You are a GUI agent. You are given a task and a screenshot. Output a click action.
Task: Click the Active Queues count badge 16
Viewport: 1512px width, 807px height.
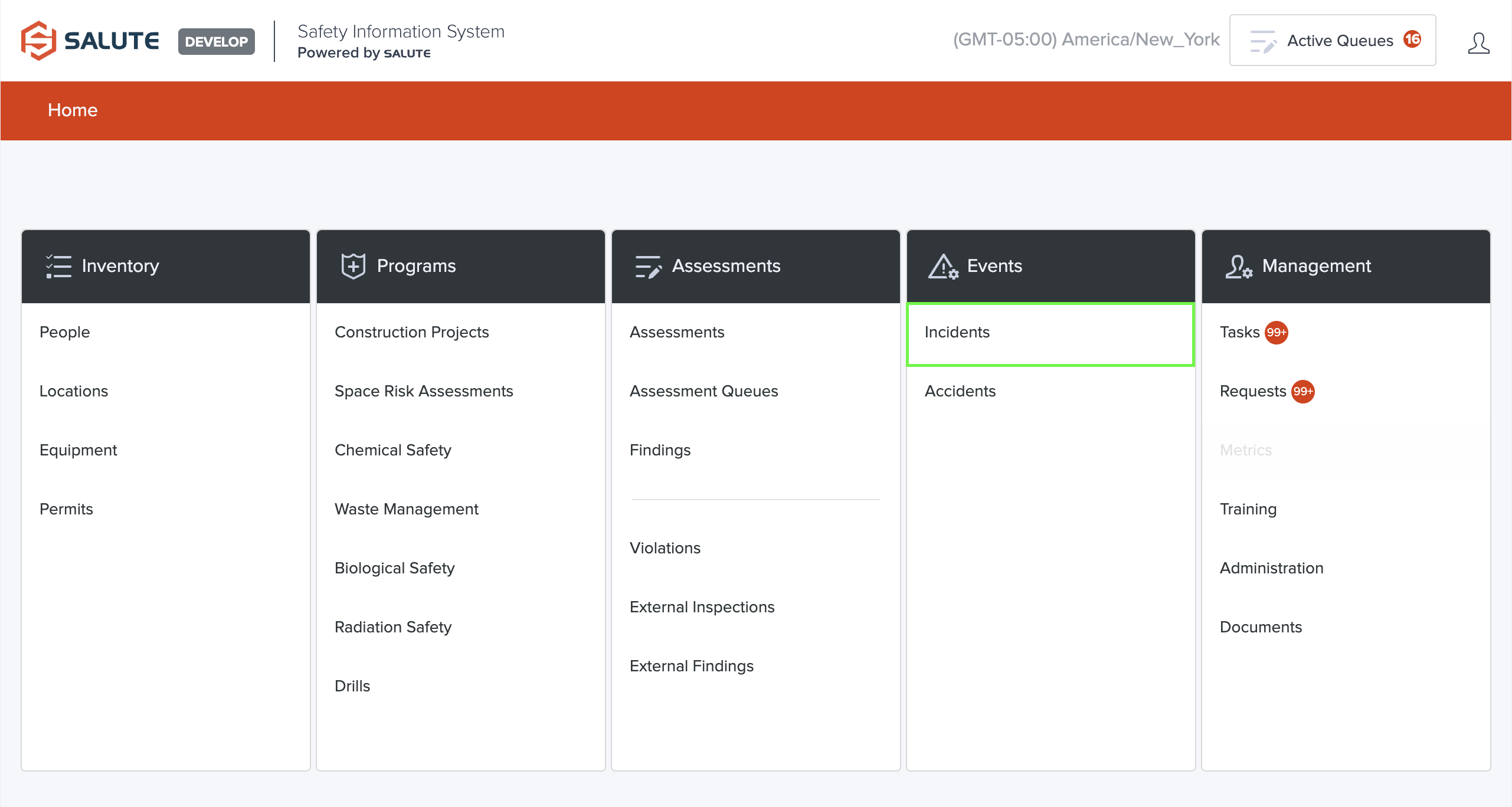click(1412, 39)
